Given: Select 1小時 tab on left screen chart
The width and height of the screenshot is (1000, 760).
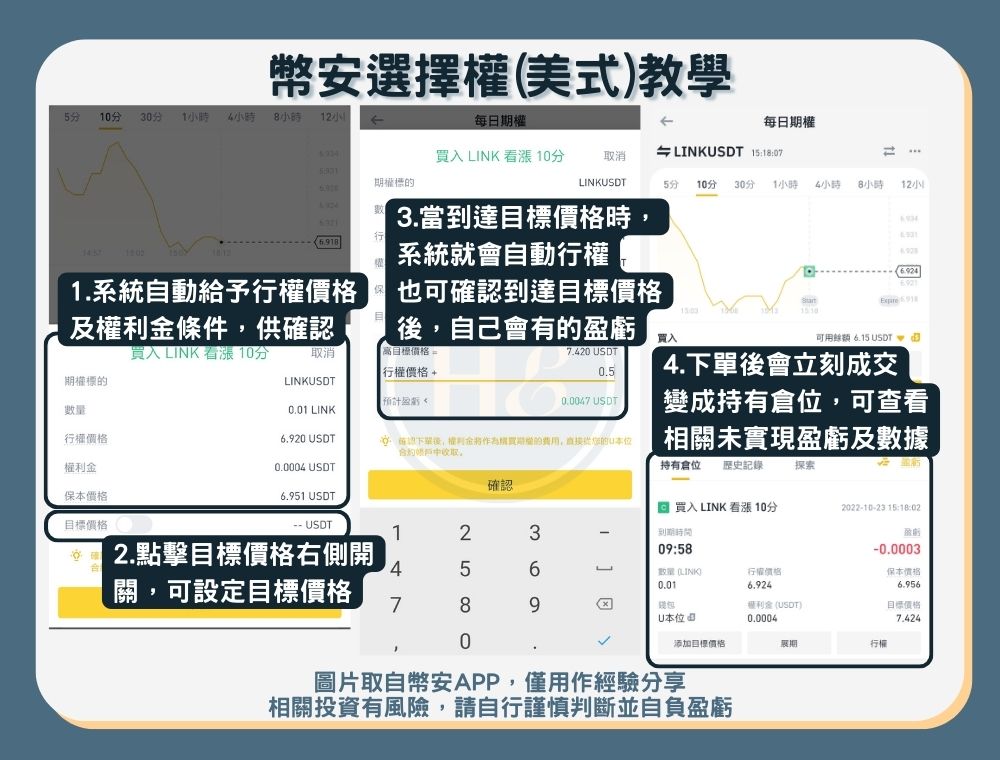Looking at the screenshot, I should point(195,117).
